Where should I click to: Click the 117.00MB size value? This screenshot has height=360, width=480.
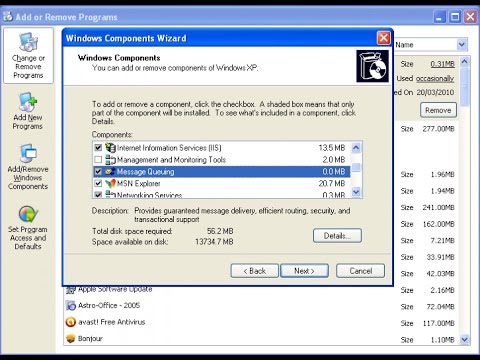[x=438, y=323]
